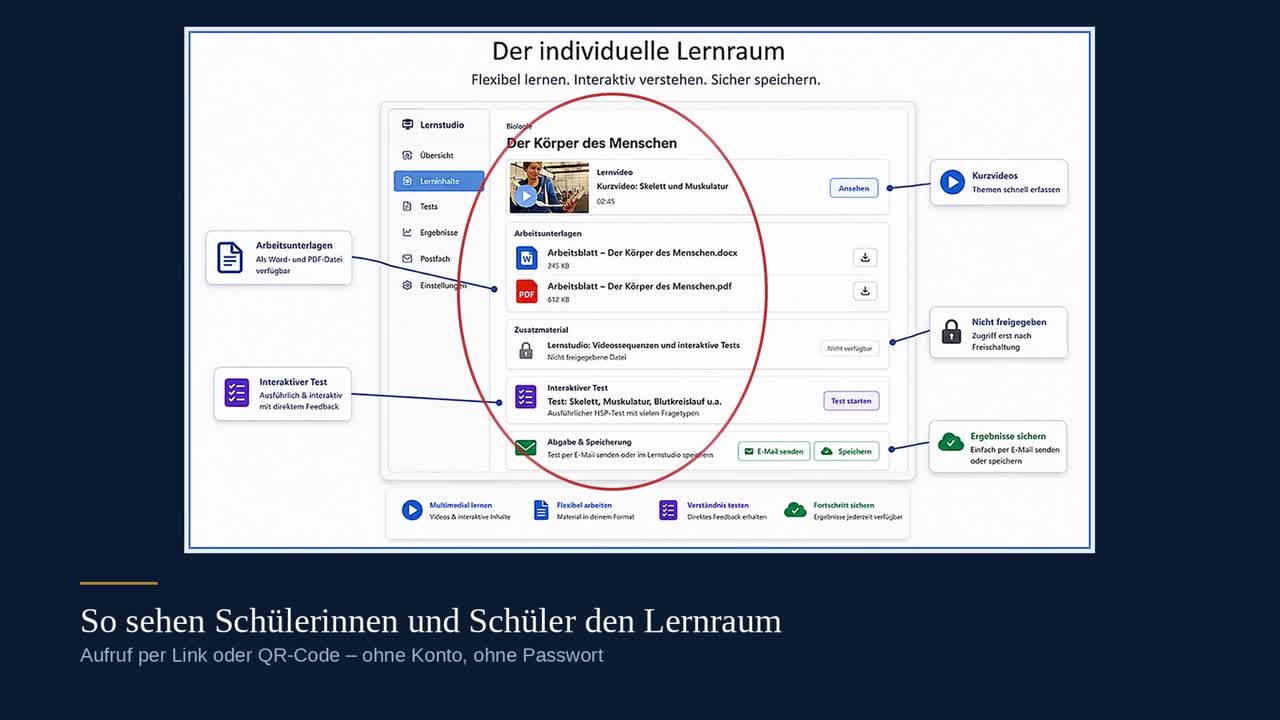1280x720 pixels.
Task: Click the cloud icon beside Fortschritt sichern
Action: click(x=795, y=510)
